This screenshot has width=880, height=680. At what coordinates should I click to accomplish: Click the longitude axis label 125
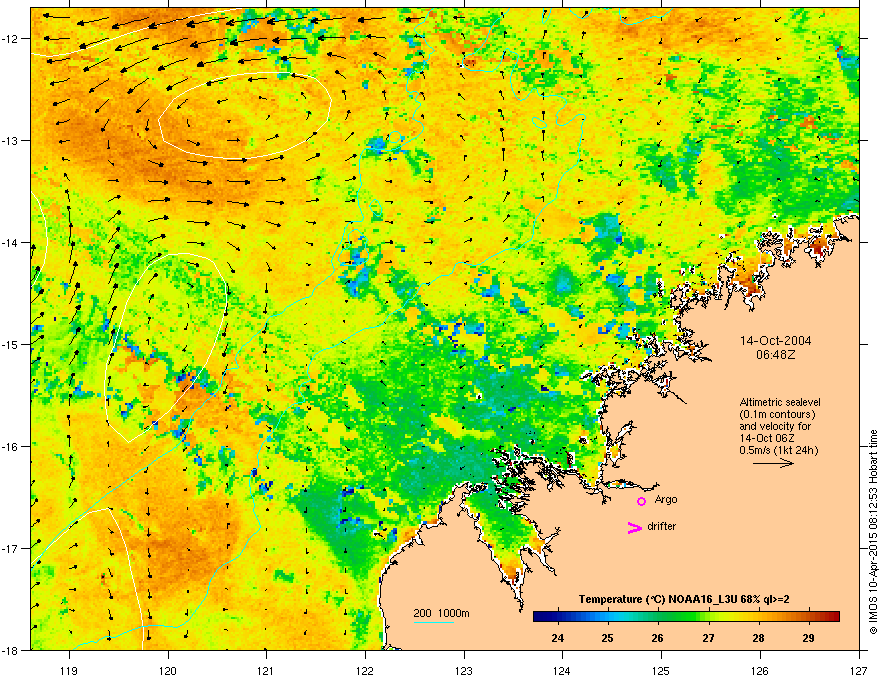click(x=661, y=670)
